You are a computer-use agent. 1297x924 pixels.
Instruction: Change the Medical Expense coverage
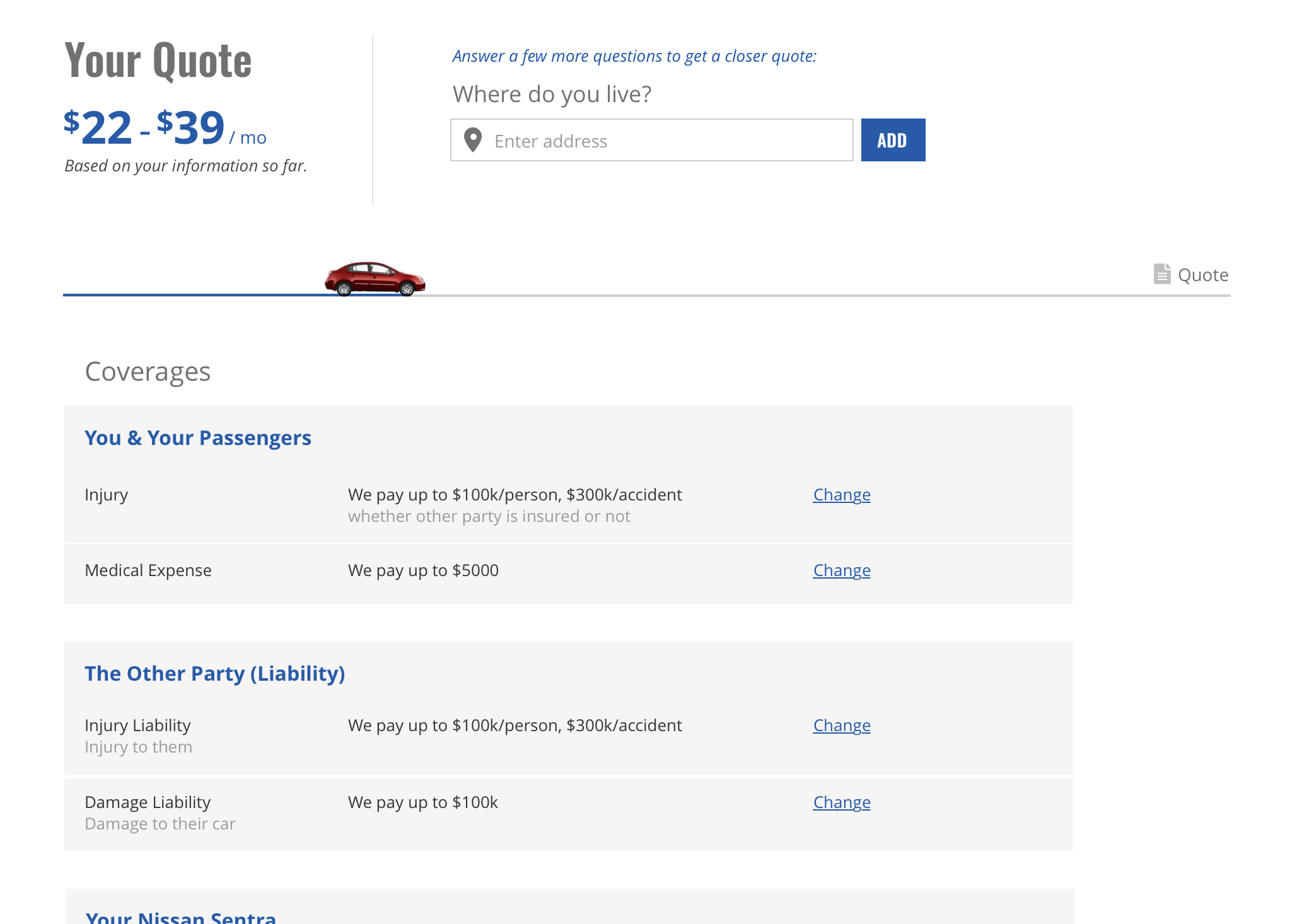point(841,570)
